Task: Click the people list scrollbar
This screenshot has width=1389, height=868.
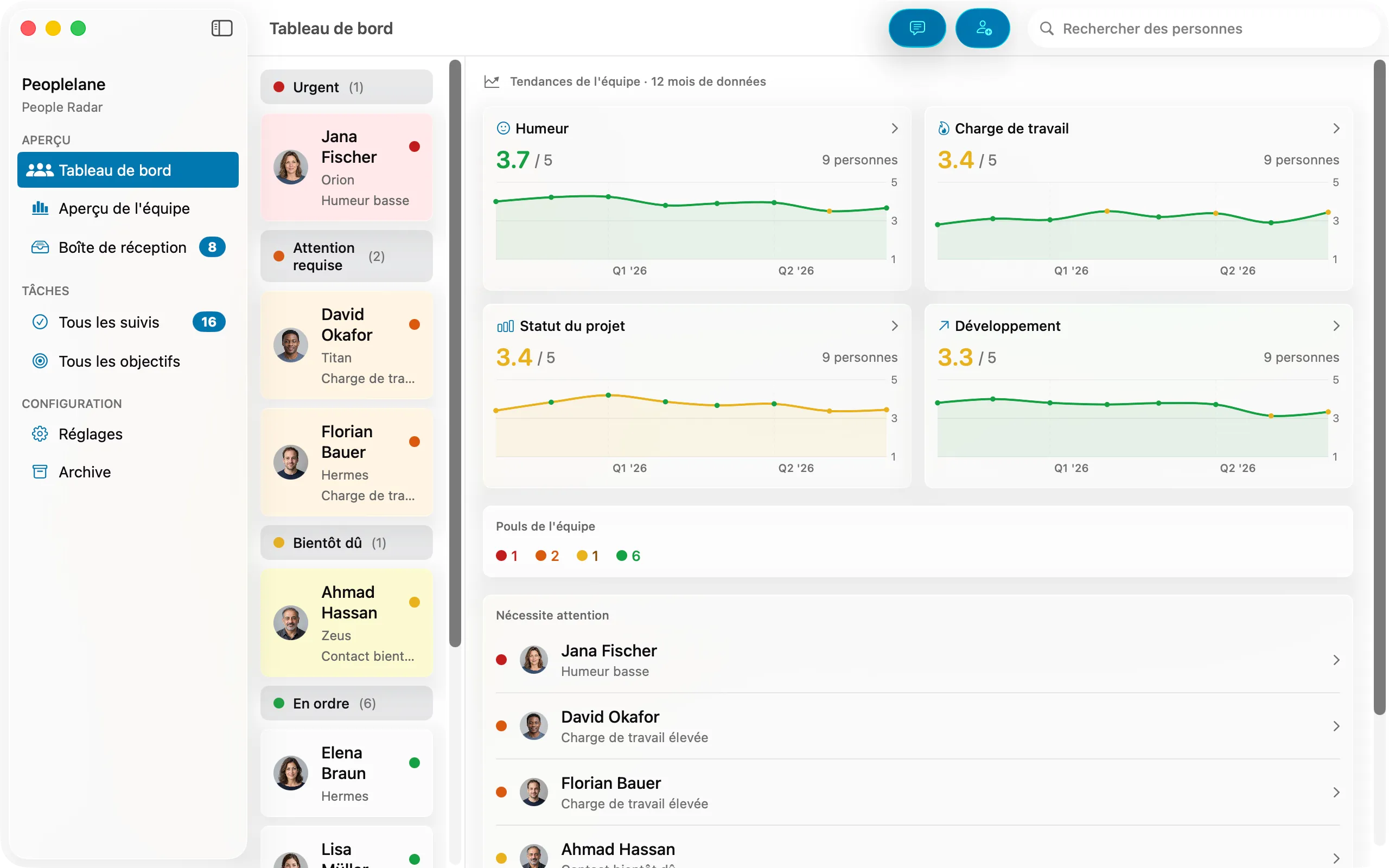Action: point(455,353)
